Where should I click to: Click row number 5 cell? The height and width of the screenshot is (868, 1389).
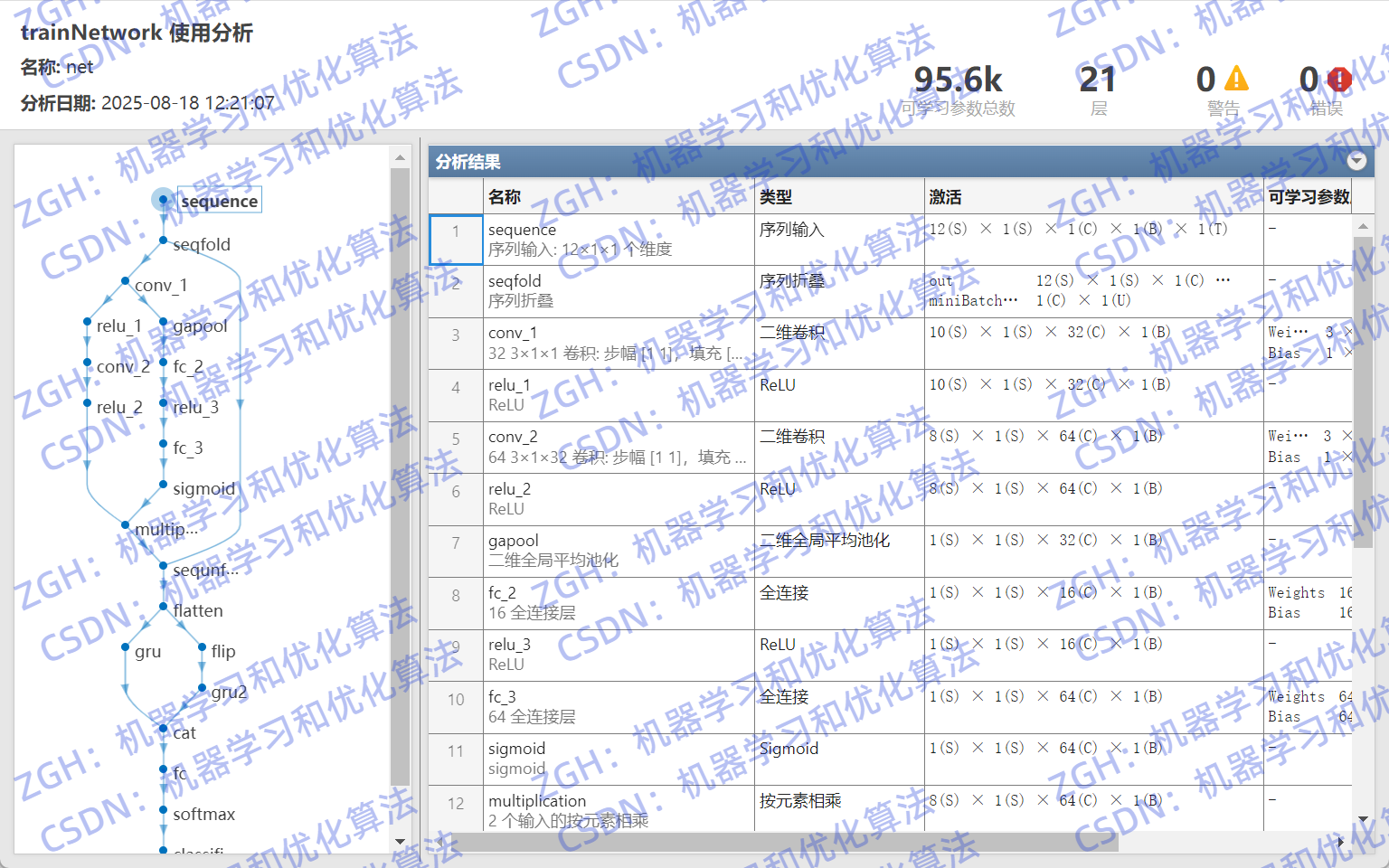pos(456,448)
